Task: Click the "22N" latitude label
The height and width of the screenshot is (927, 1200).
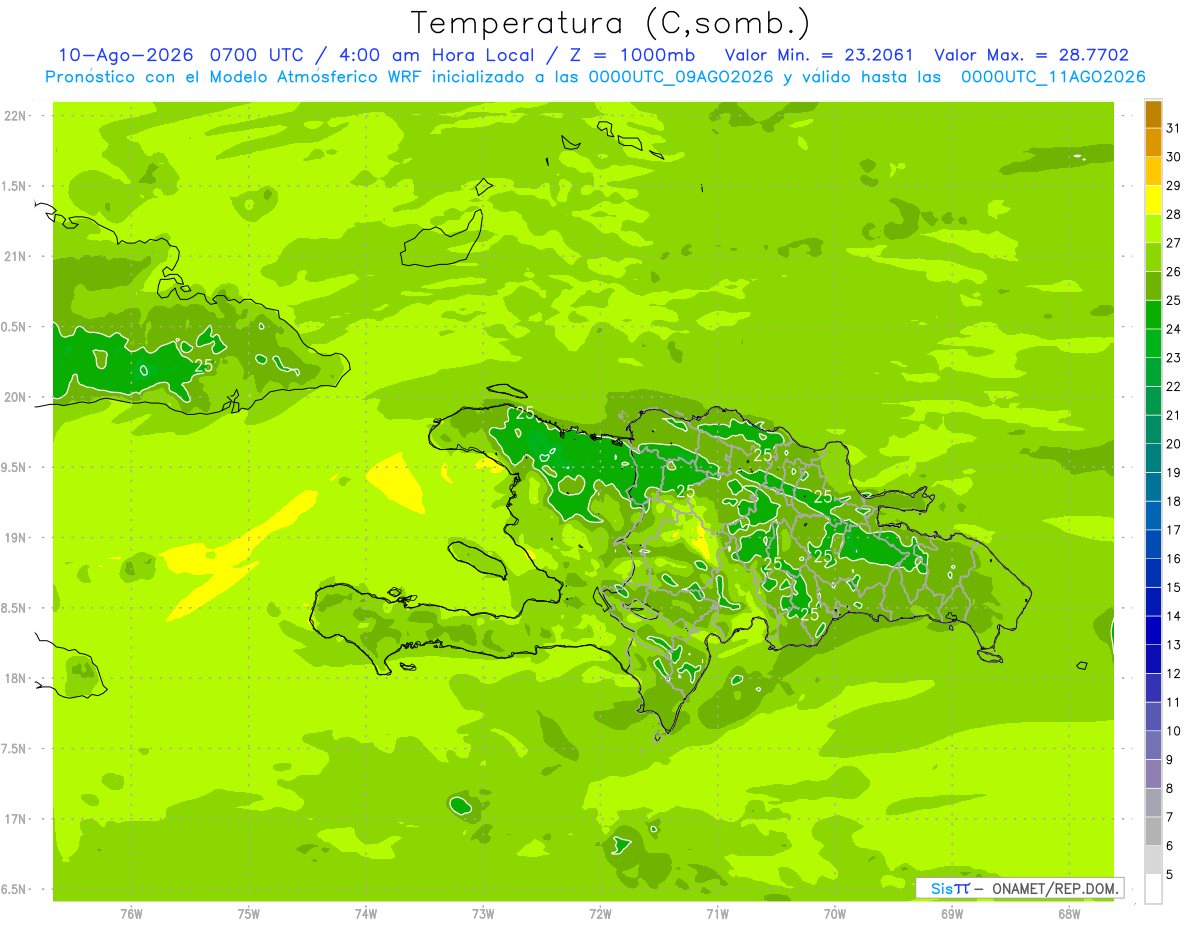Action: tap(17, 116)
